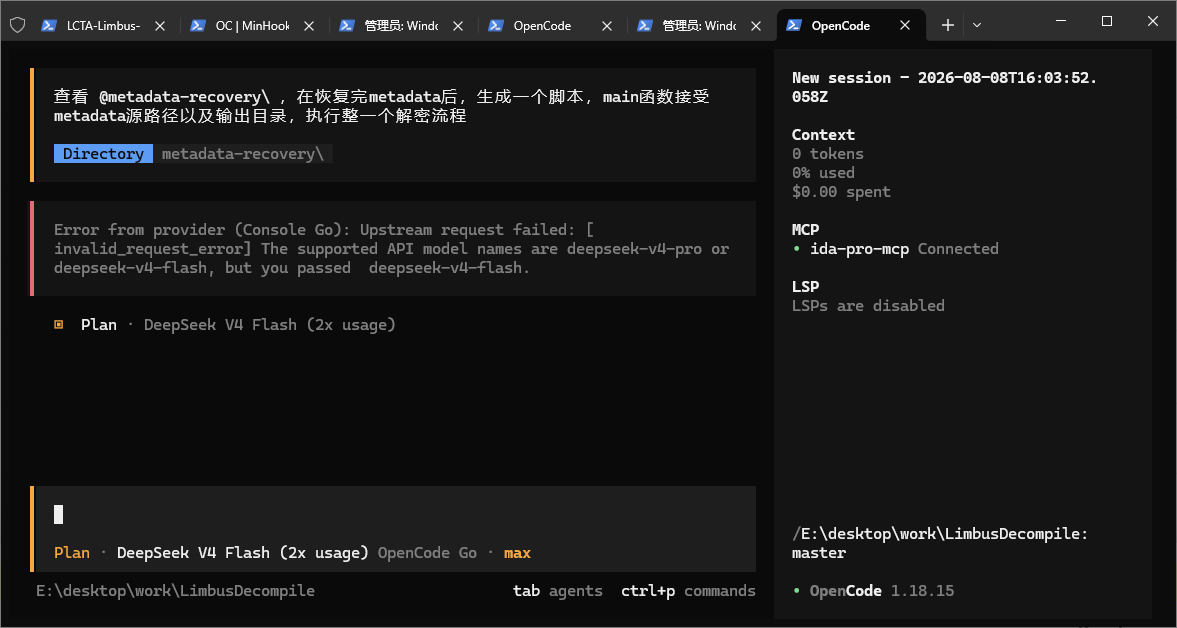
Task: Click the PowerShell icon on OC | MinHook tab
Action: (198, 26)
